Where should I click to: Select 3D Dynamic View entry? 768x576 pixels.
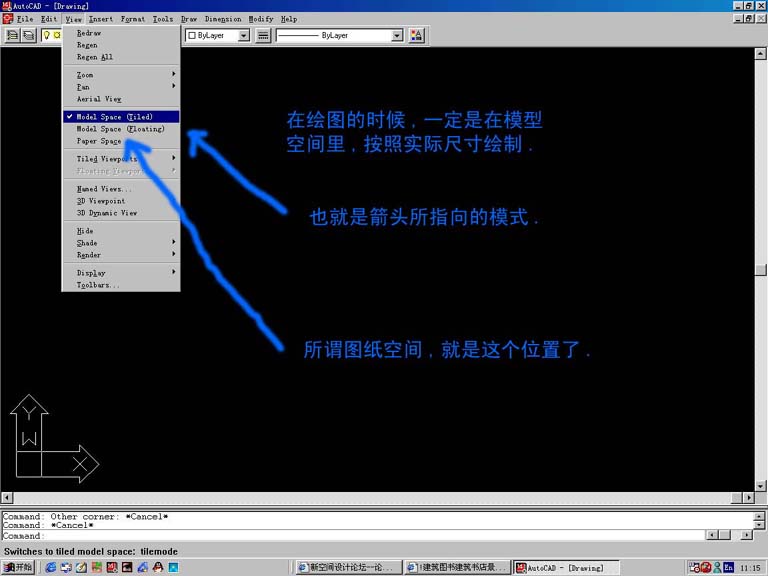click(121, 213)
